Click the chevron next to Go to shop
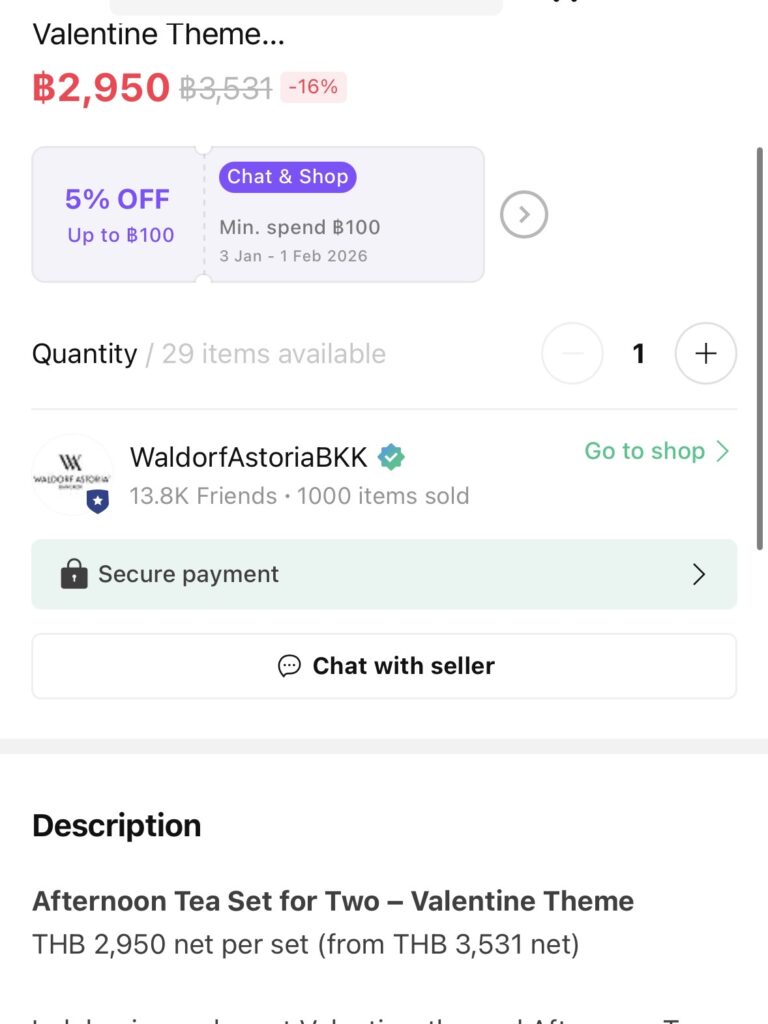This screenshot has height=1024, width=768. tap(723, 451)
